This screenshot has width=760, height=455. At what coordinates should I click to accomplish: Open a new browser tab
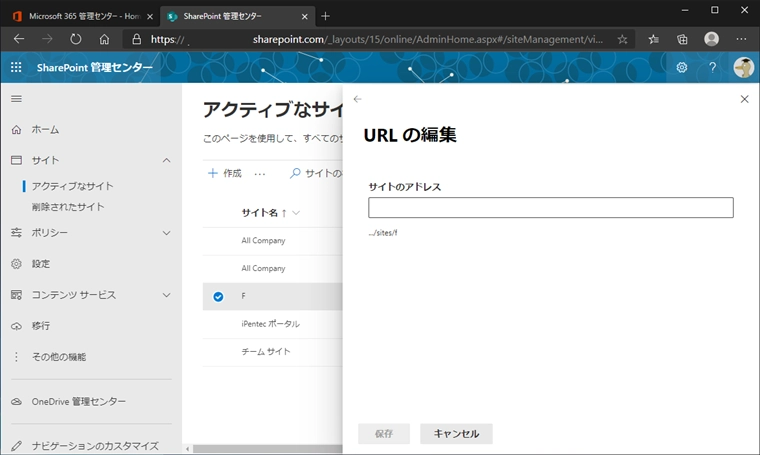325,16
